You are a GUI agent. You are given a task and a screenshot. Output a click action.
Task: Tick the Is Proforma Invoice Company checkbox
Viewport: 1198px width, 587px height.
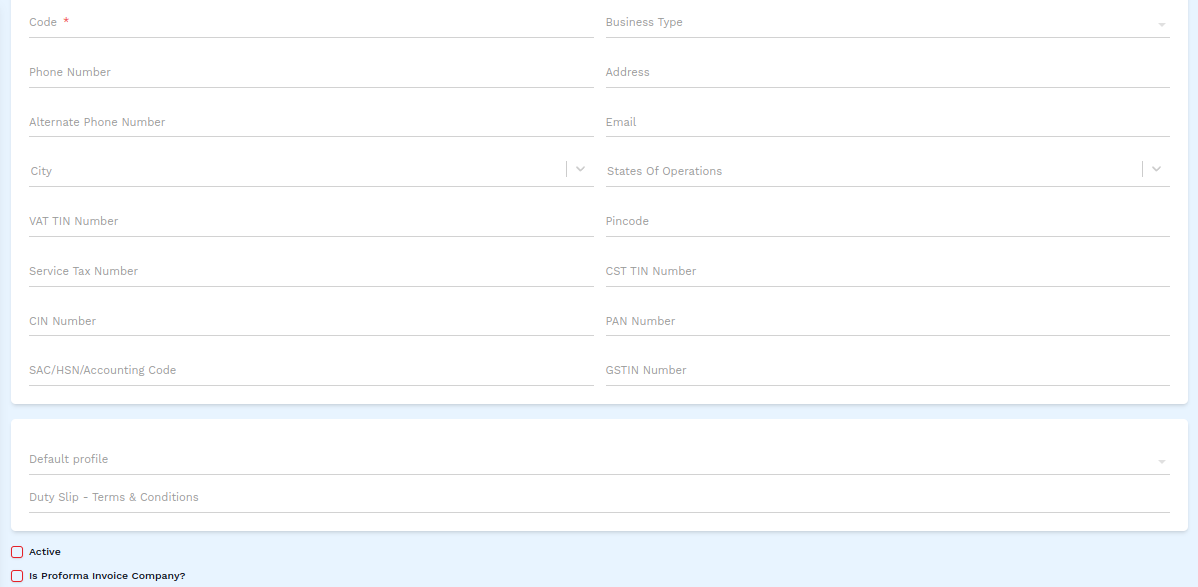(x=17, y=576)
